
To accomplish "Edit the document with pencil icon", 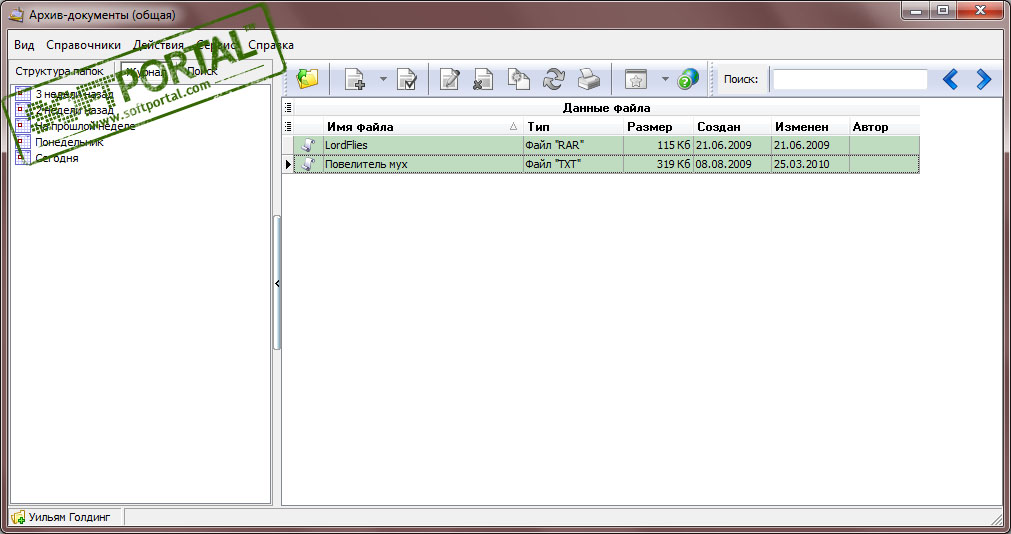I will click(449, 79).
